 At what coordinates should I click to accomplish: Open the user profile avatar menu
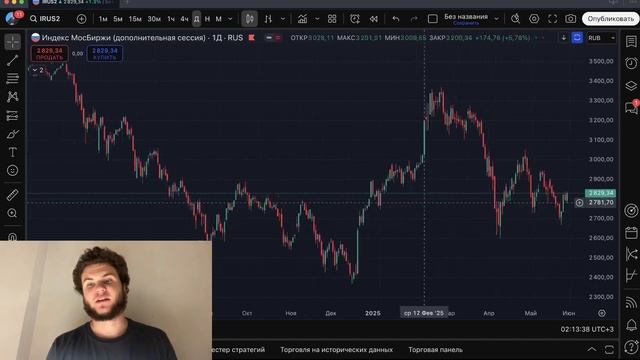pyautogui.click(x=12, y=18)
